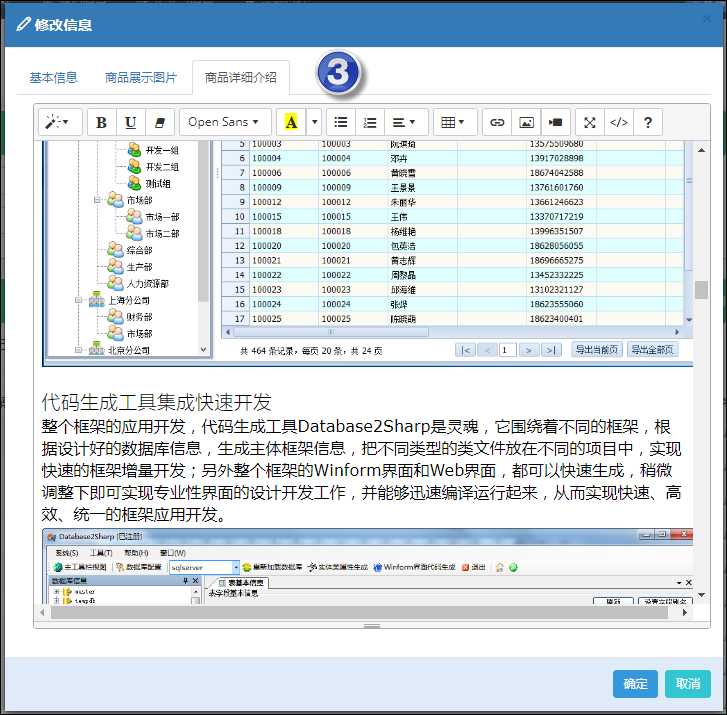Image resolution: width=727 pixels, height=715 pixels.
Task: Open the magic wand style menu
Action: coord(60,122)
